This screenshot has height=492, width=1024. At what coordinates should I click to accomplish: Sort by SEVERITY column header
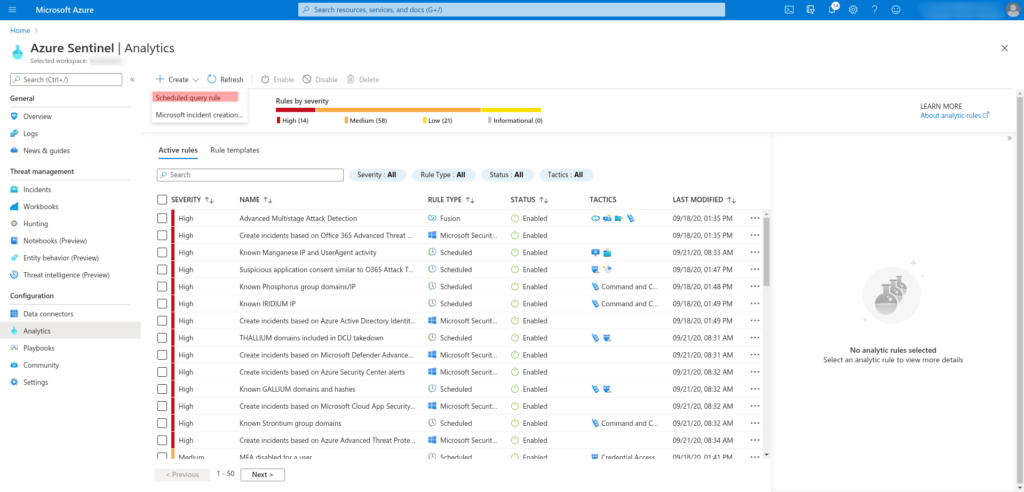[193, 200]
